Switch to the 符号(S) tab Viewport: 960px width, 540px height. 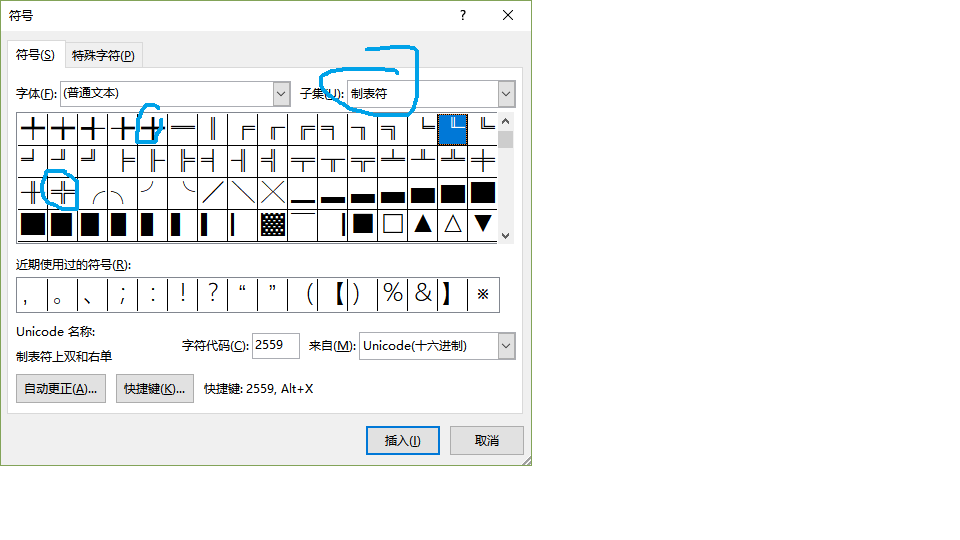(35, 54)
